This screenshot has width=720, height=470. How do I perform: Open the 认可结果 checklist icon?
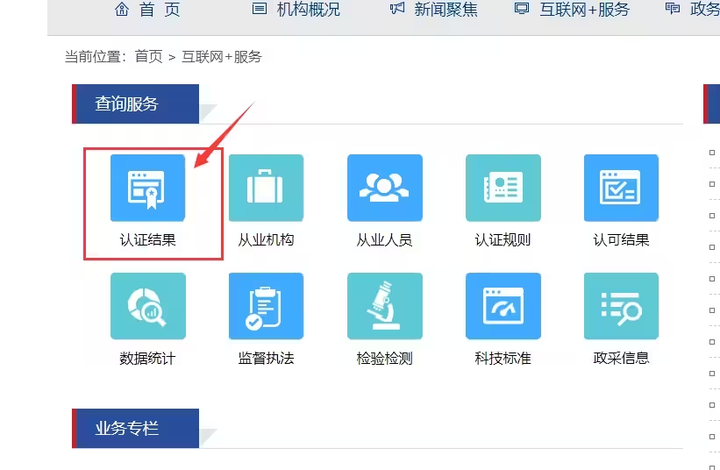click(x=621, y=188)
